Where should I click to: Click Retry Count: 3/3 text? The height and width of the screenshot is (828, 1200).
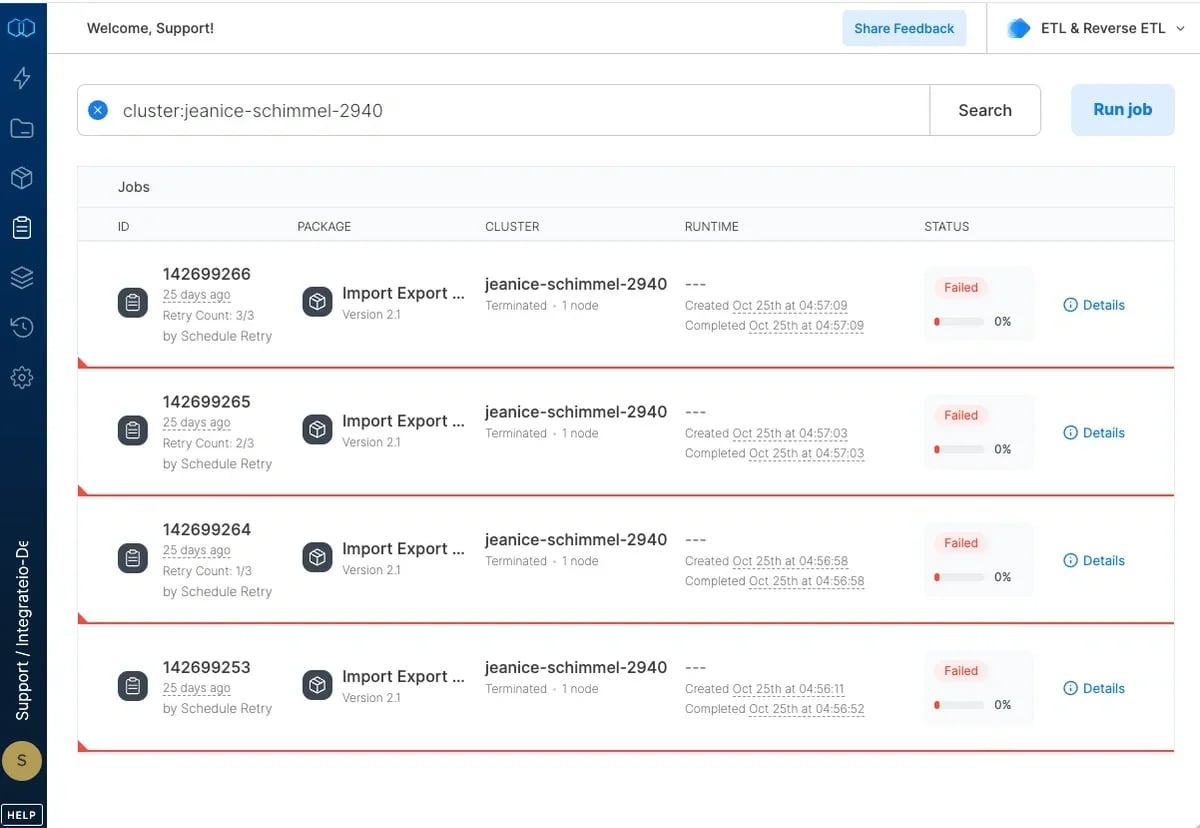[209, 315]
